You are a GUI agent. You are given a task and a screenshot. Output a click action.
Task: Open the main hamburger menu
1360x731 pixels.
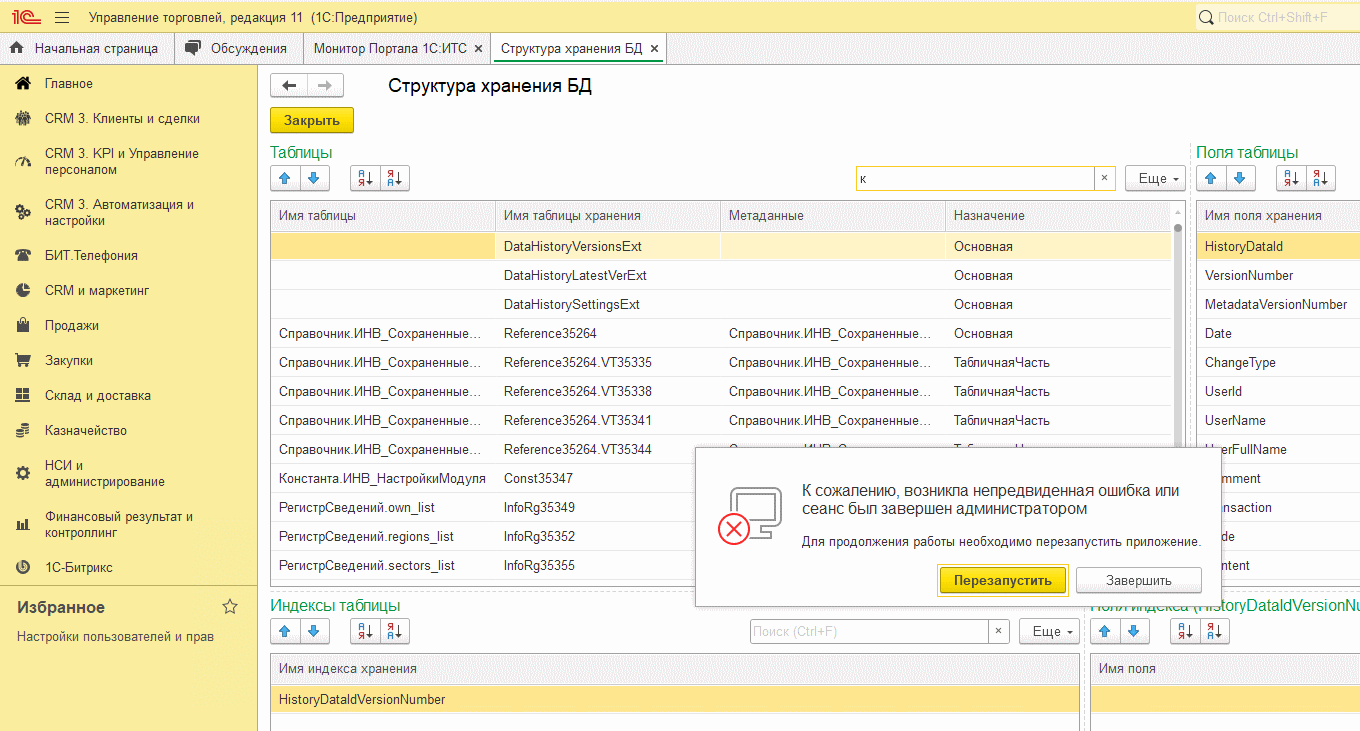pos(62,18)
